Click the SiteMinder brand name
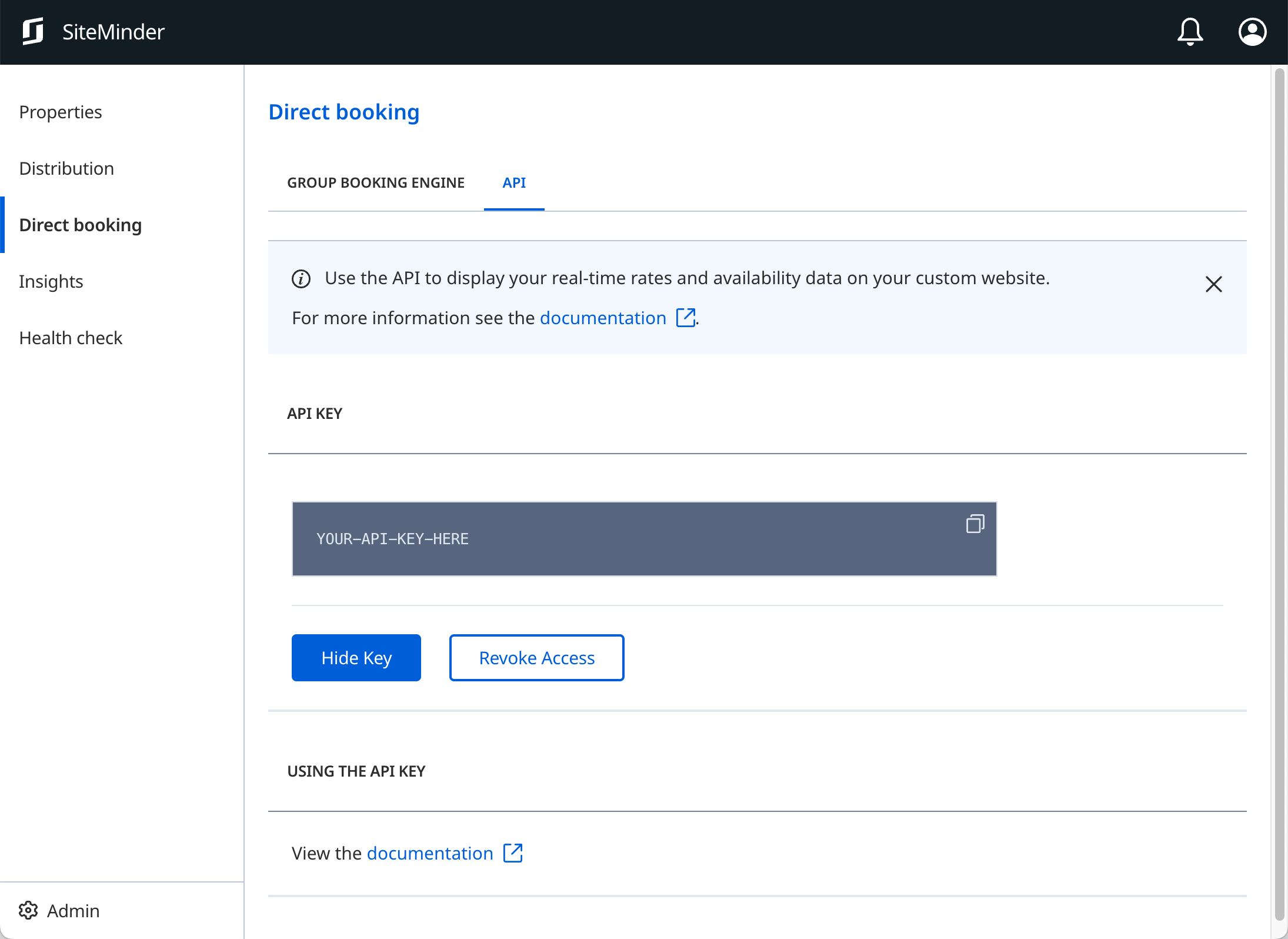1288x939 pixels. [x=114, y=32]
